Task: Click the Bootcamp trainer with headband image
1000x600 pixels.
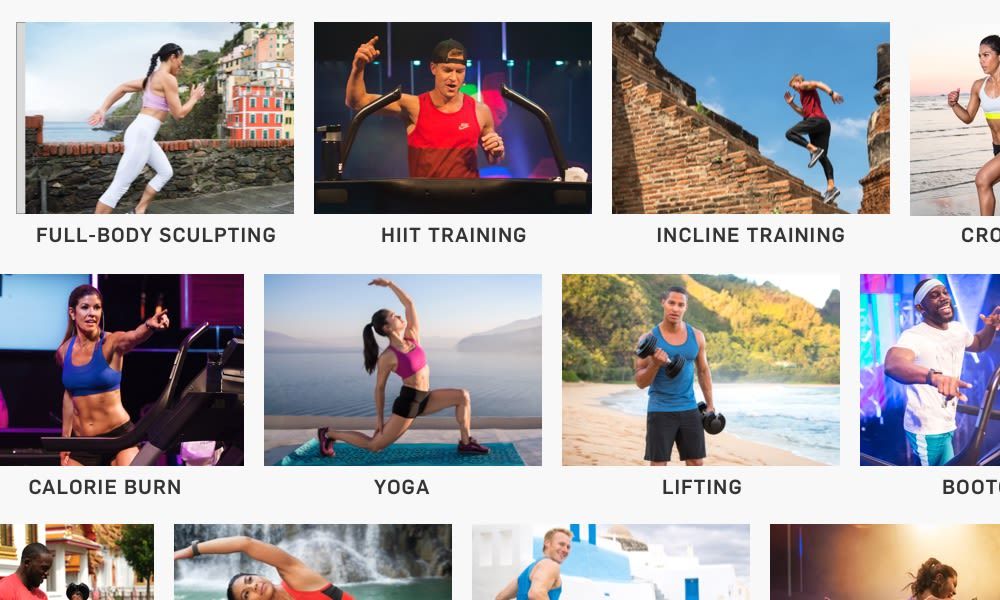Action: (930, 370)
